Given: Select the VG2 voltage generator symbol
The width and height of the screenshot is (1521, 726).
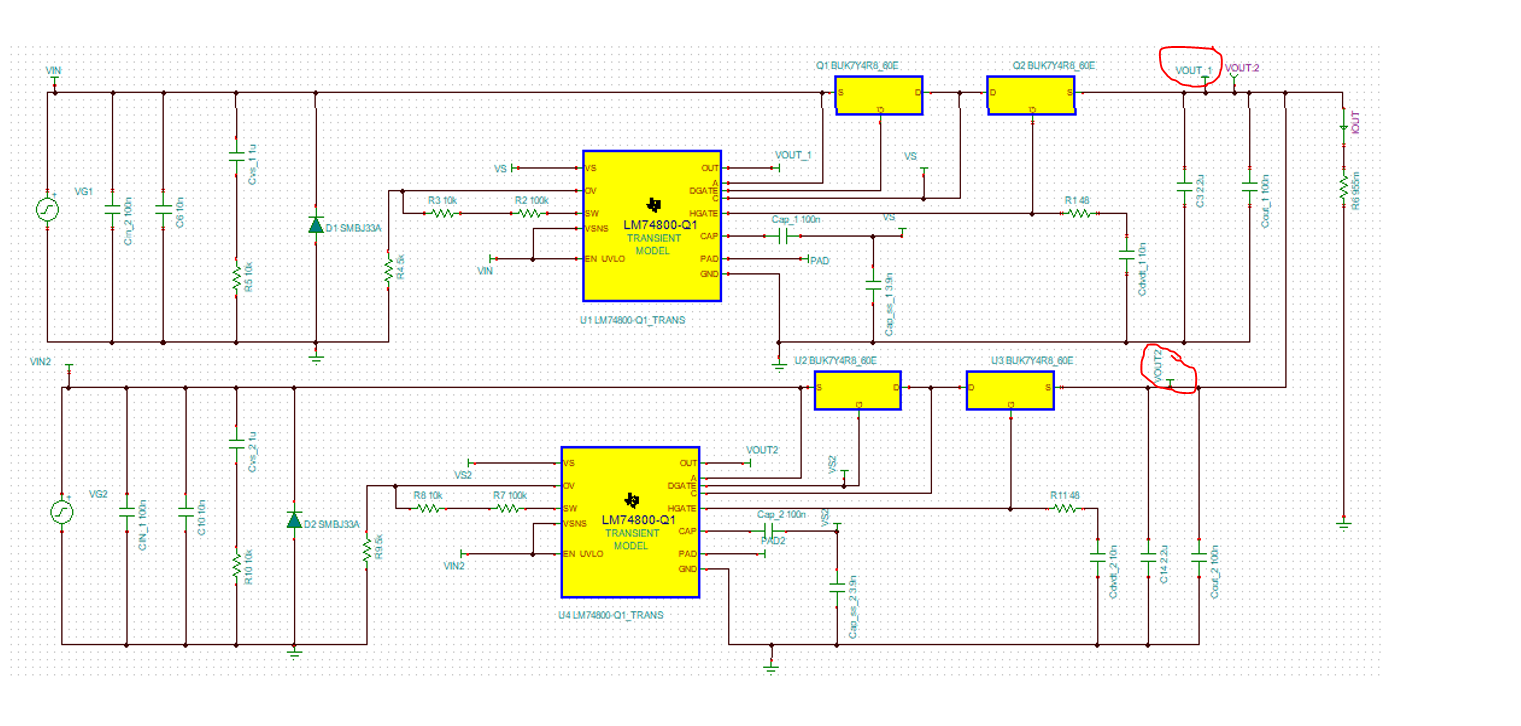Looking at the screenshot, I should 62,512.
